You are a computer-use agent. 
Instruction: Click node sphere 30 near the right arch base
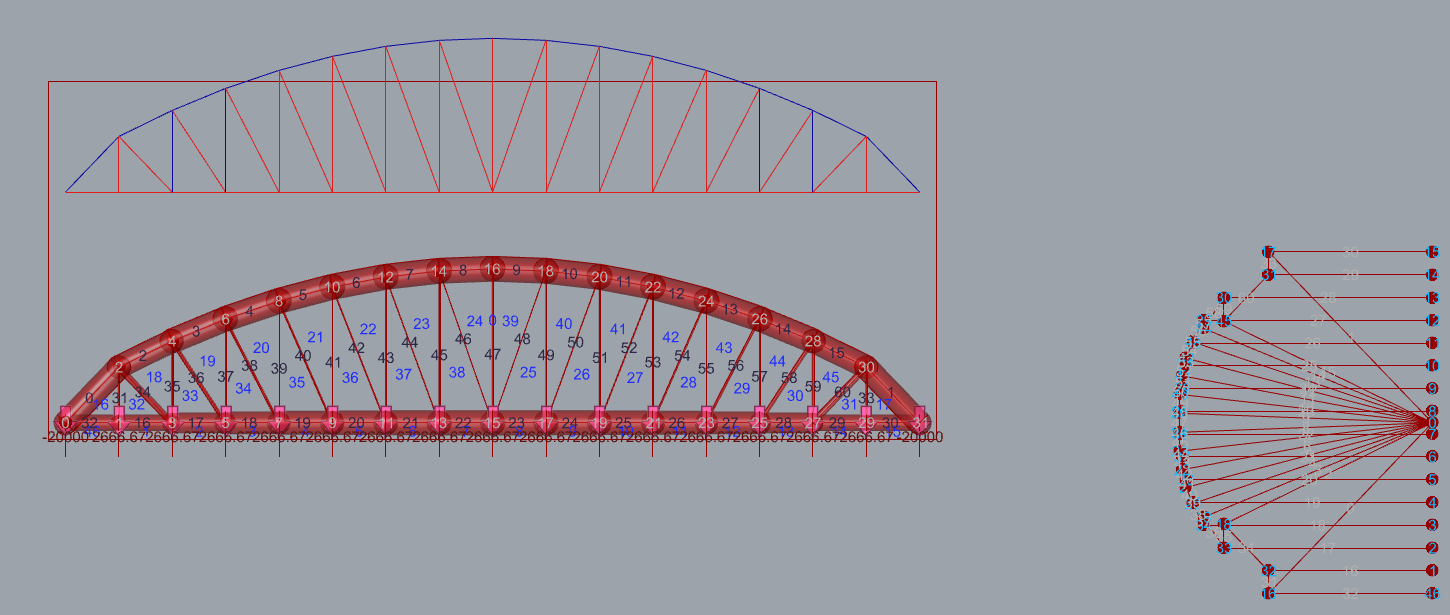866,366
